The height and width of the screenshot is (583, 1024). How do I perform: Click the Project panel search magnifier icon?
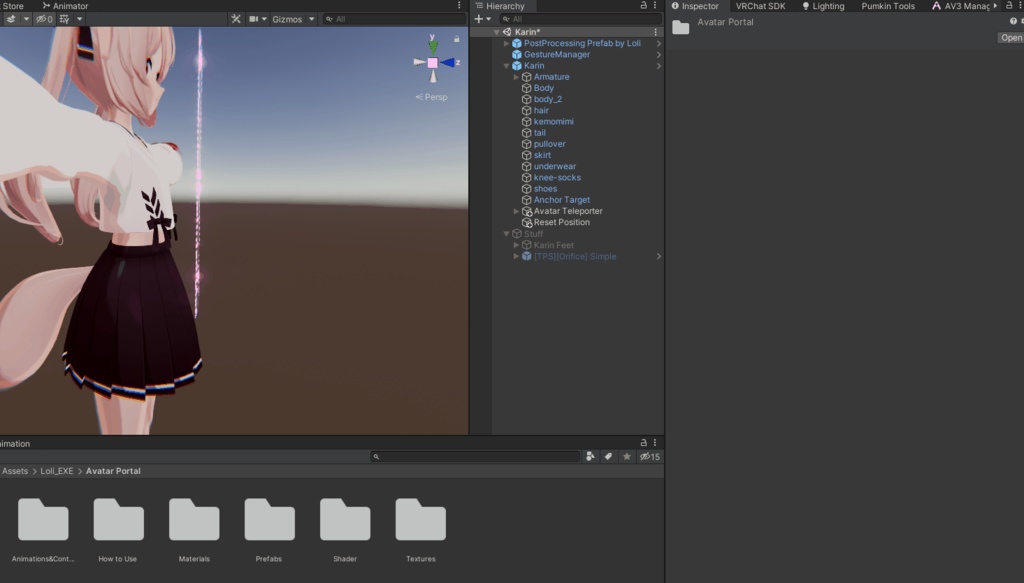377,456
